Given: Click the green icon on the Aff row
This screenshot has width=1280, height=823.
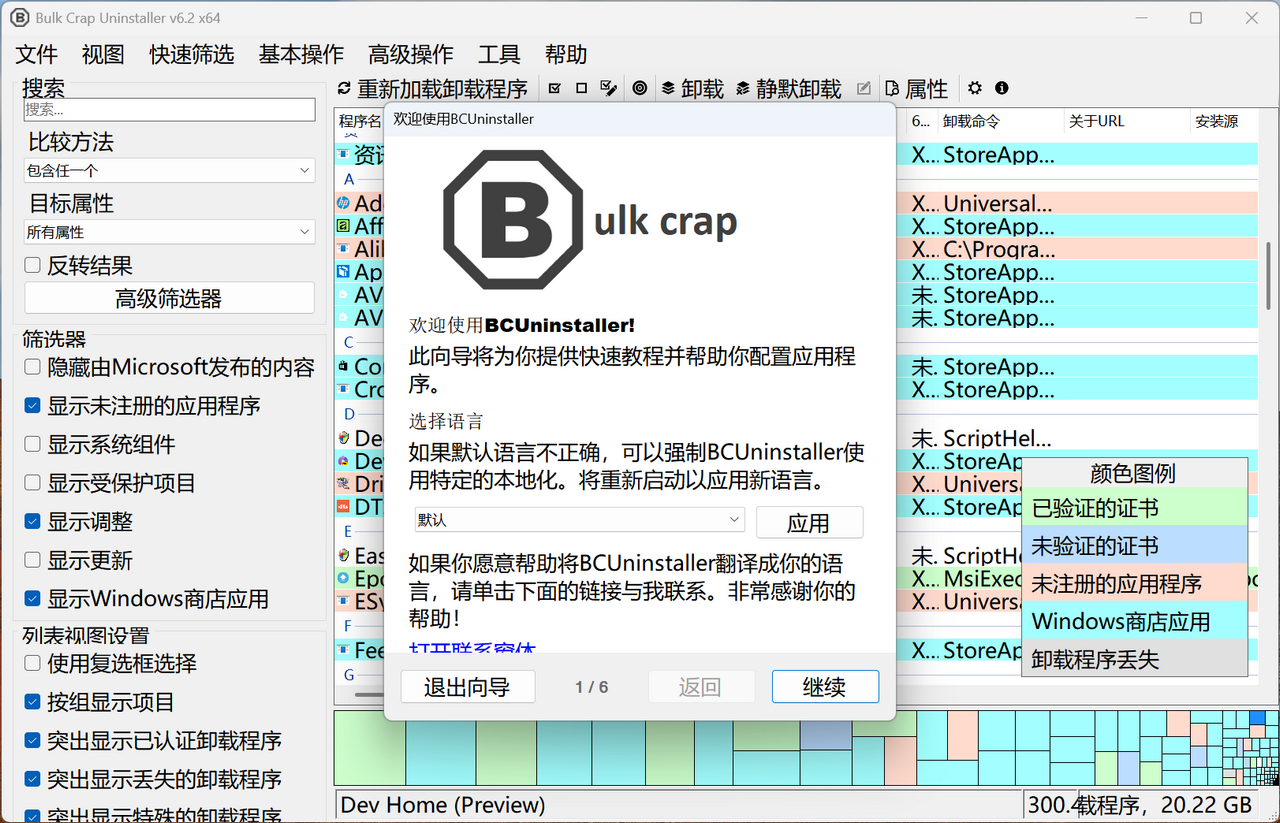Looking at the screenshot, I should tap(344, 226).
